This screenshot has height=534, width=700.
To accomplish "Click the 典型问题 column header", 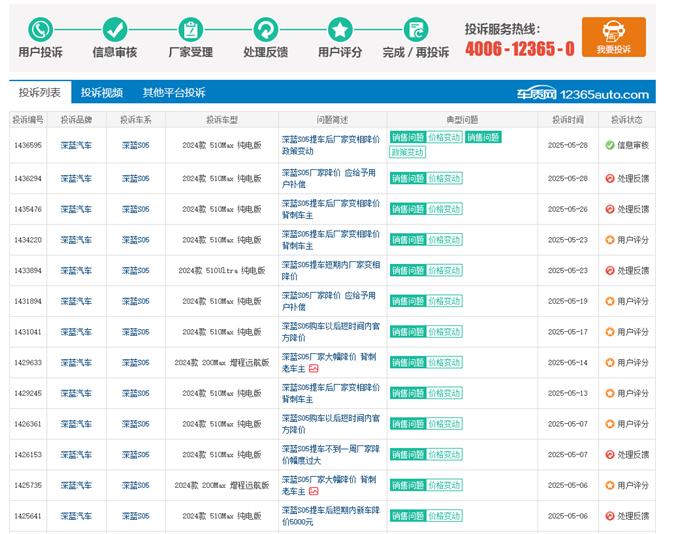I will coord(462,120).
